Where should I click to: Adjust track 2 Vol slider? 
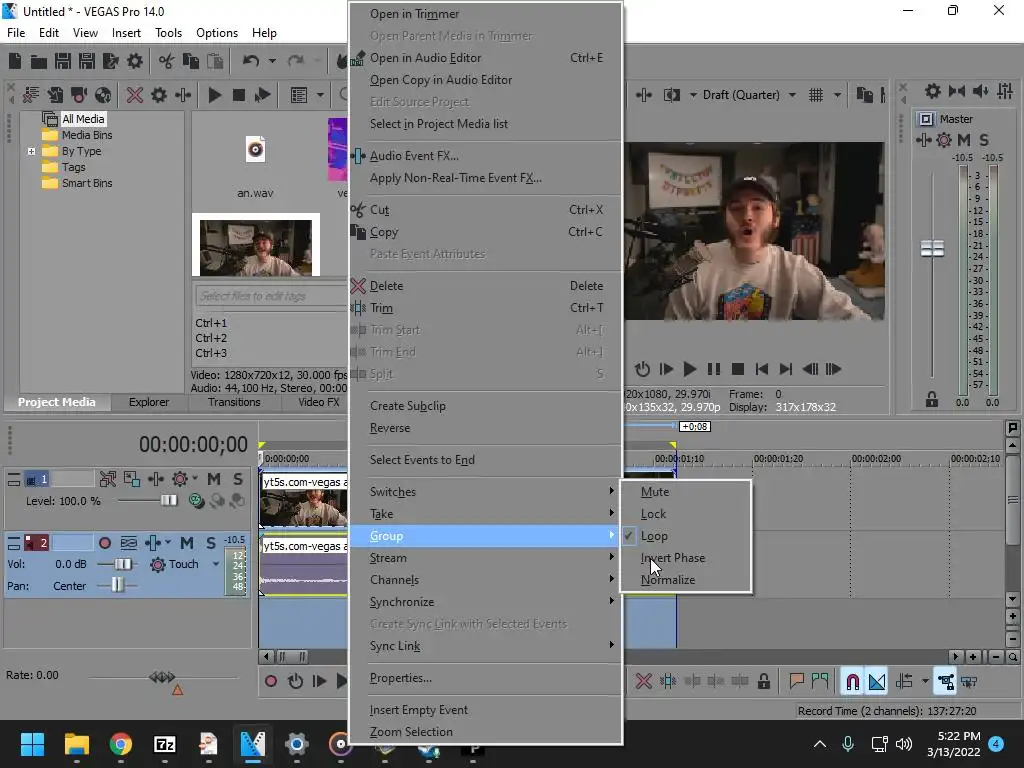121,564
